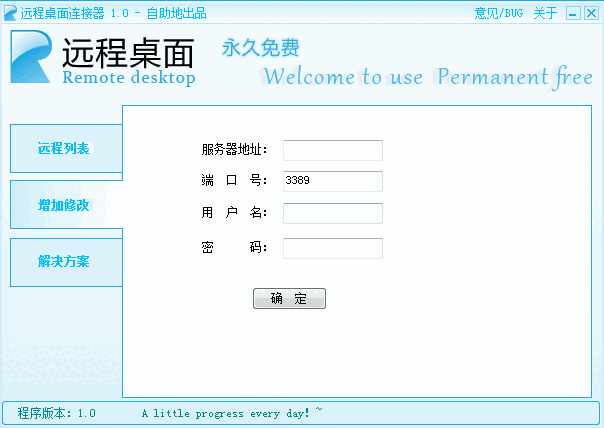Focus the 用户名 input field

click(333, 213)
